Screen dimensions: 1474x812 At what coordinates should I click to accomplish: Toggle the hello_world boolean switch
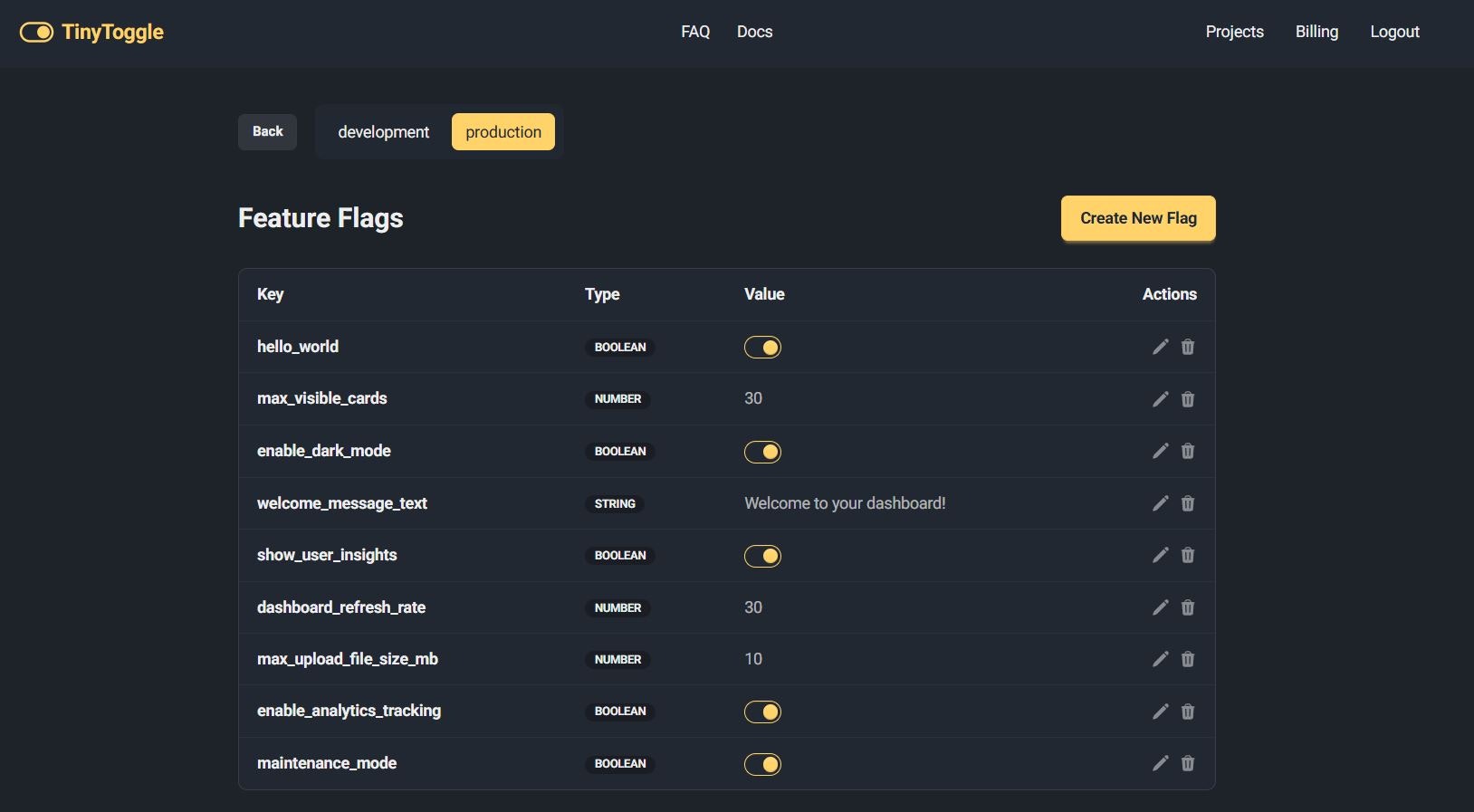(762, 348)
